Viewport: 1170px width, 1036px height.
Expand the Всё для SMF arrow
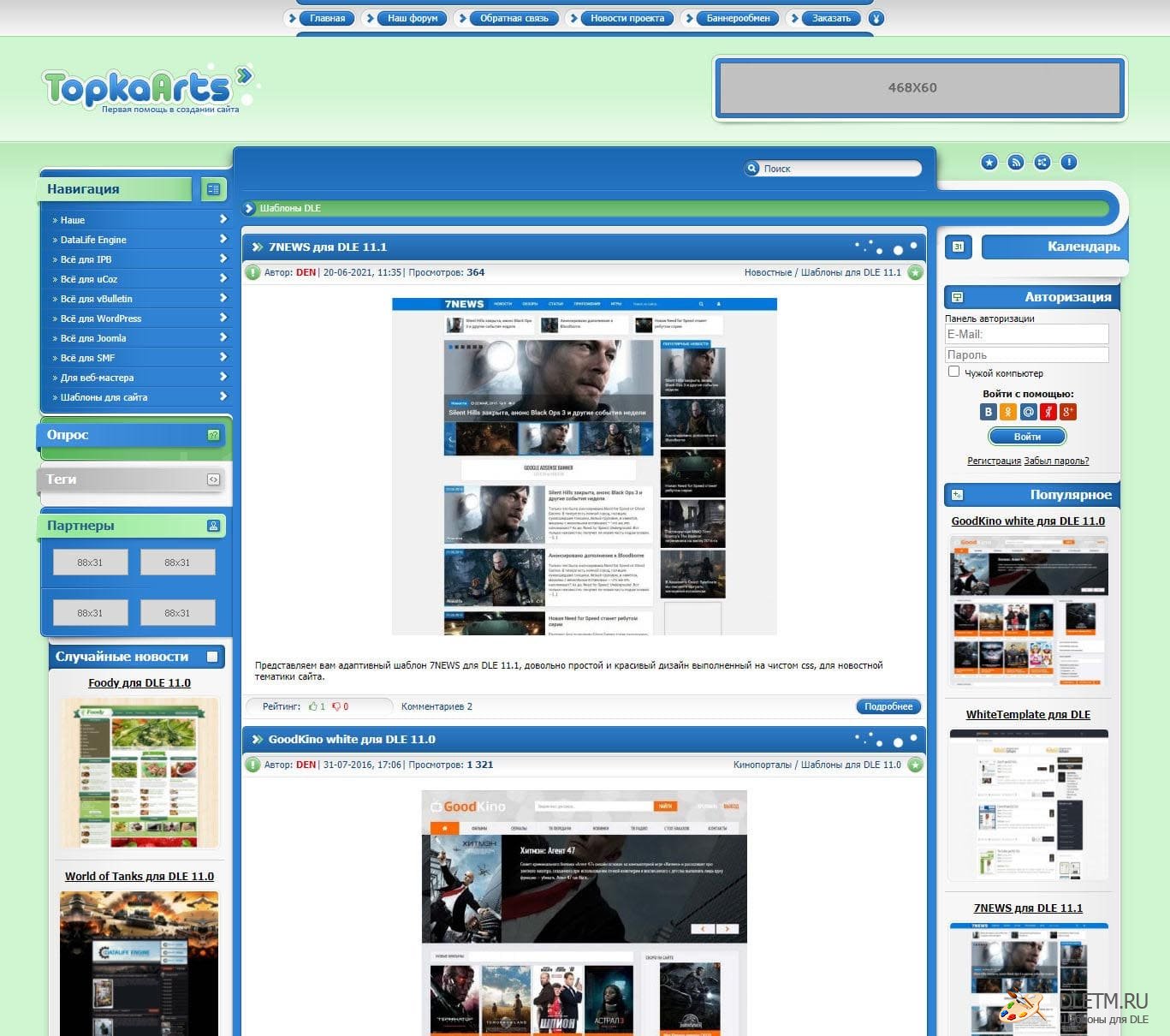(223, 357)
